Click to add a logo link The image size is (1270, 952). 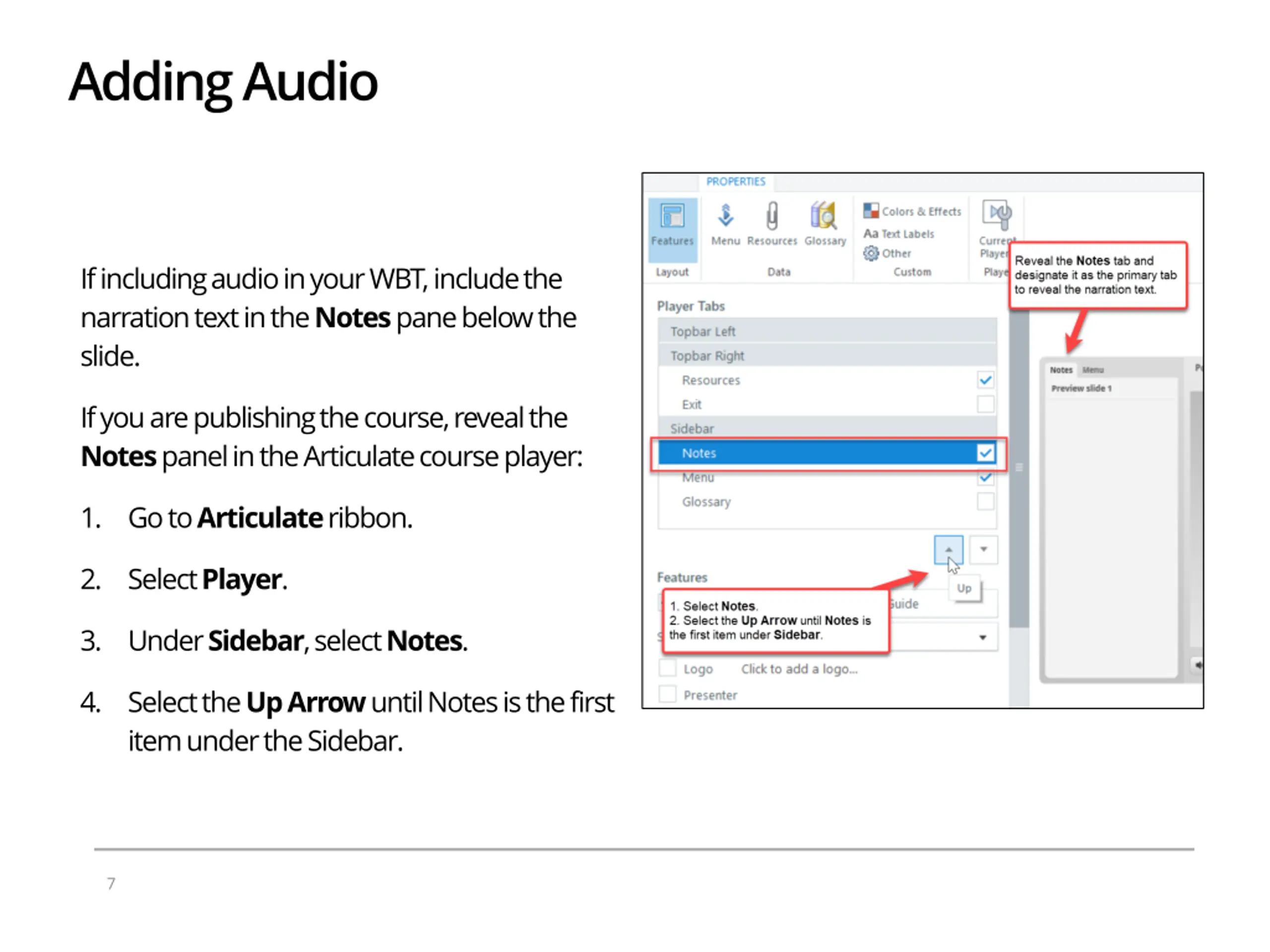point(799,669)
